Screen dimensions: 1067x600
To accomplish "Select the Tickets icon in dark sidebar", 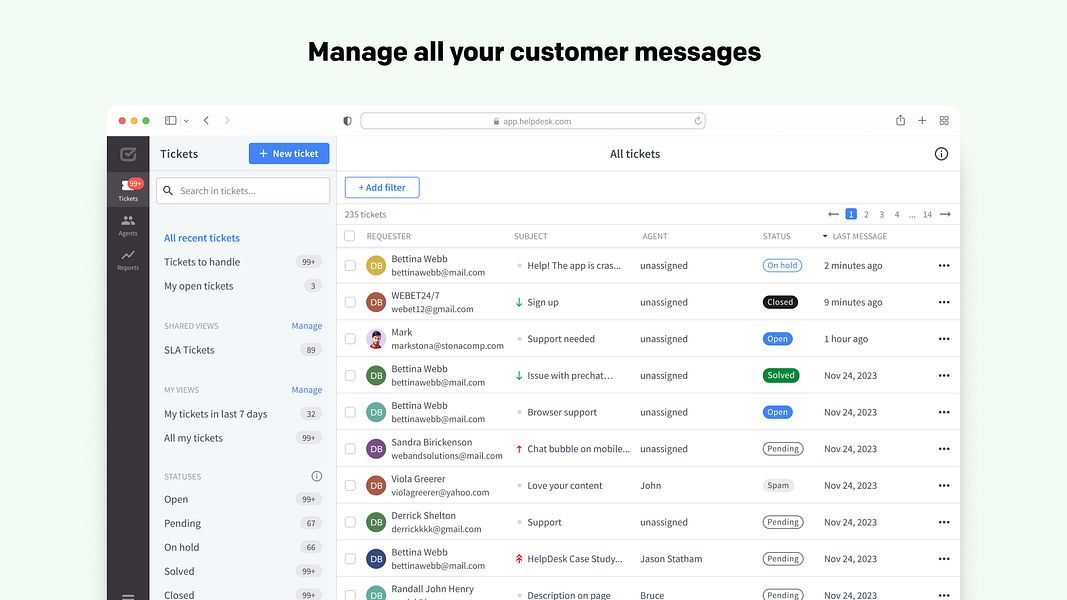I will (x=128, y=185).
